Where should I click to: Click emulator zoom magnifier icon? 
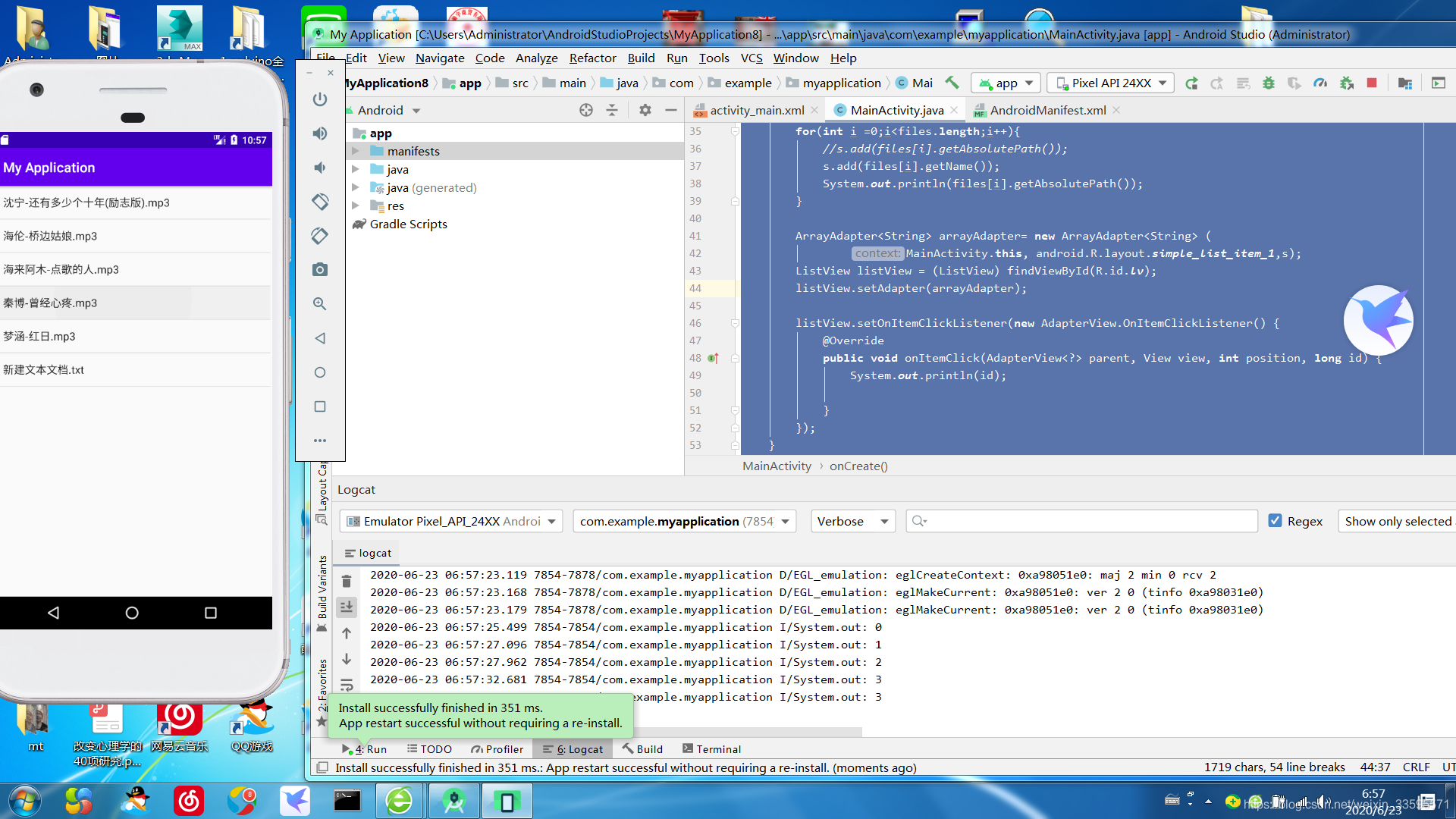pos(320,304)
